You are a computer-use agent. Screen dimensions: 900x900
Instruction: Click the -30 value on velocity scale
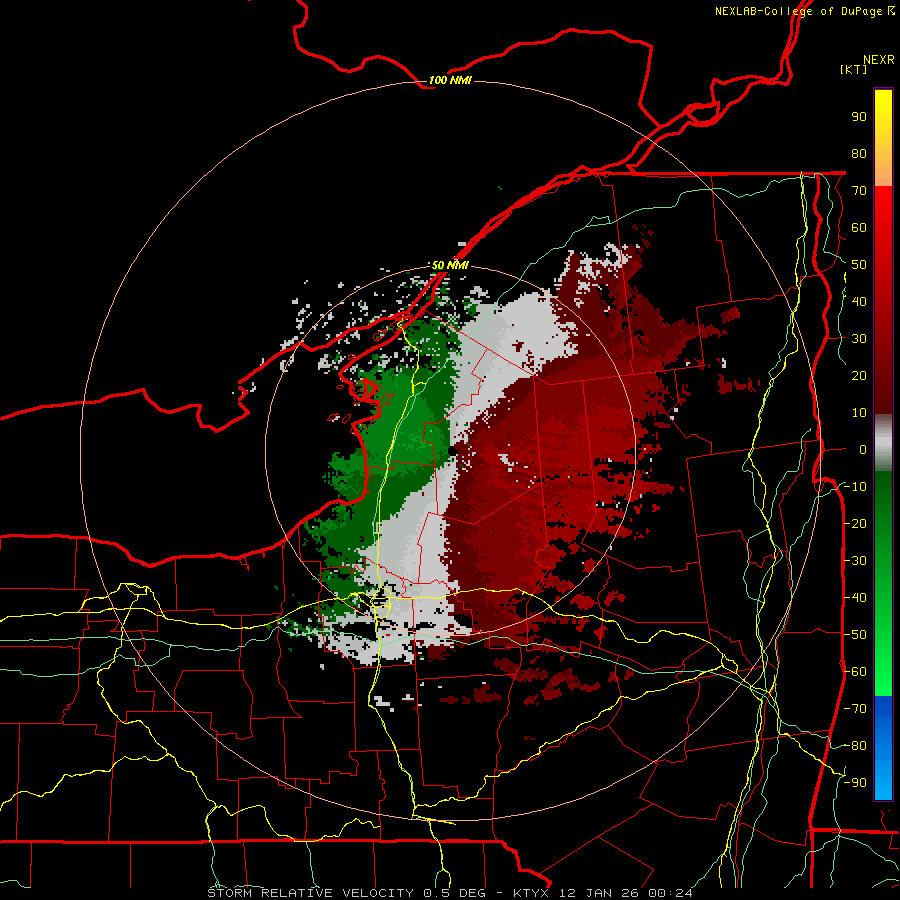coord(855,561)
